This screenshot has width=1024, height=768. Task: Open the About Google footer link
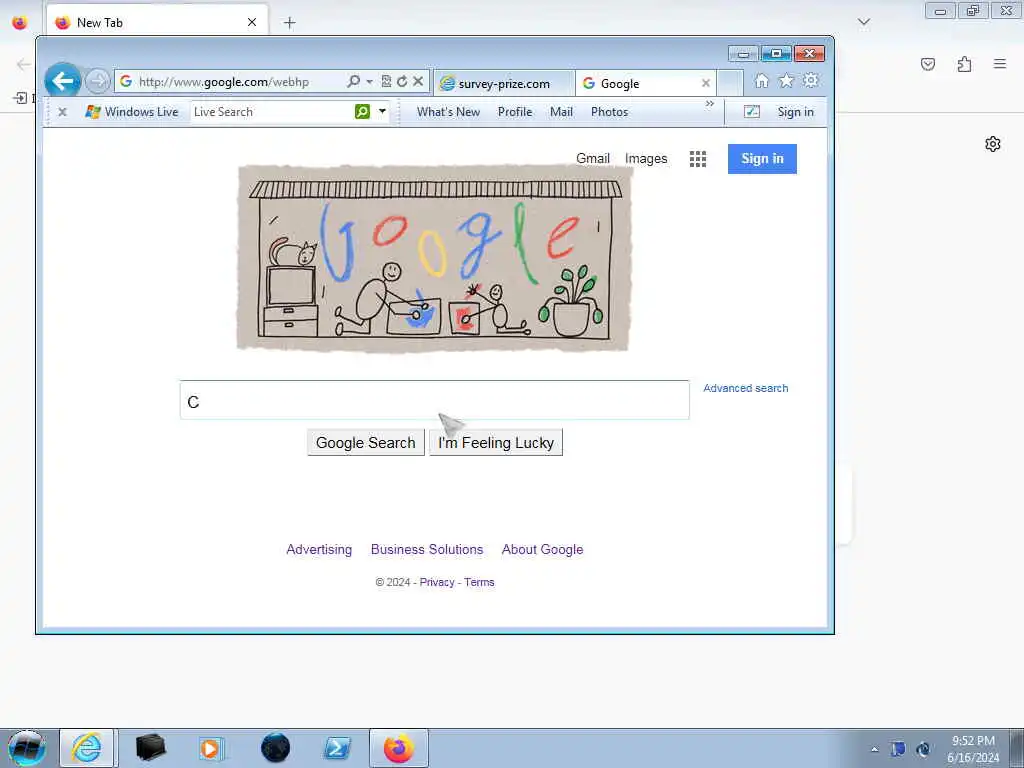pos(542,549)
